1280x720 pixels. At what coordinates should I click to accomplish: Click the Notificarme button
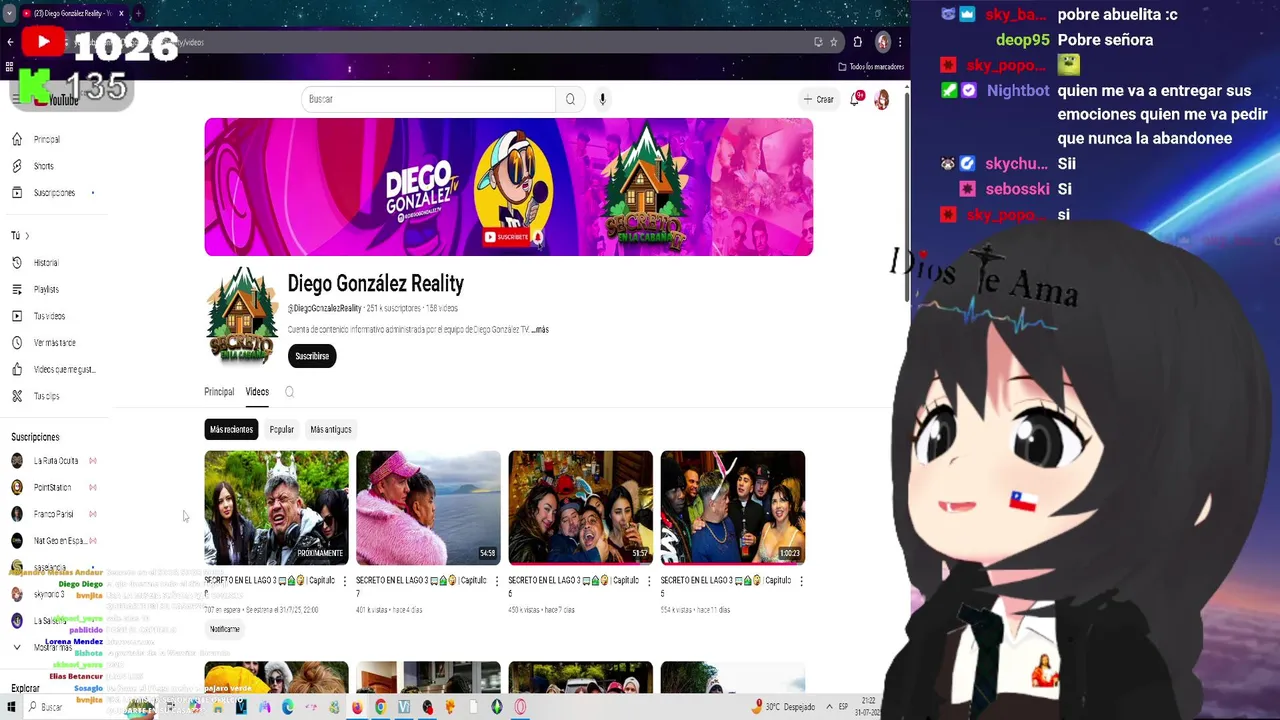(x=225, y=629)
